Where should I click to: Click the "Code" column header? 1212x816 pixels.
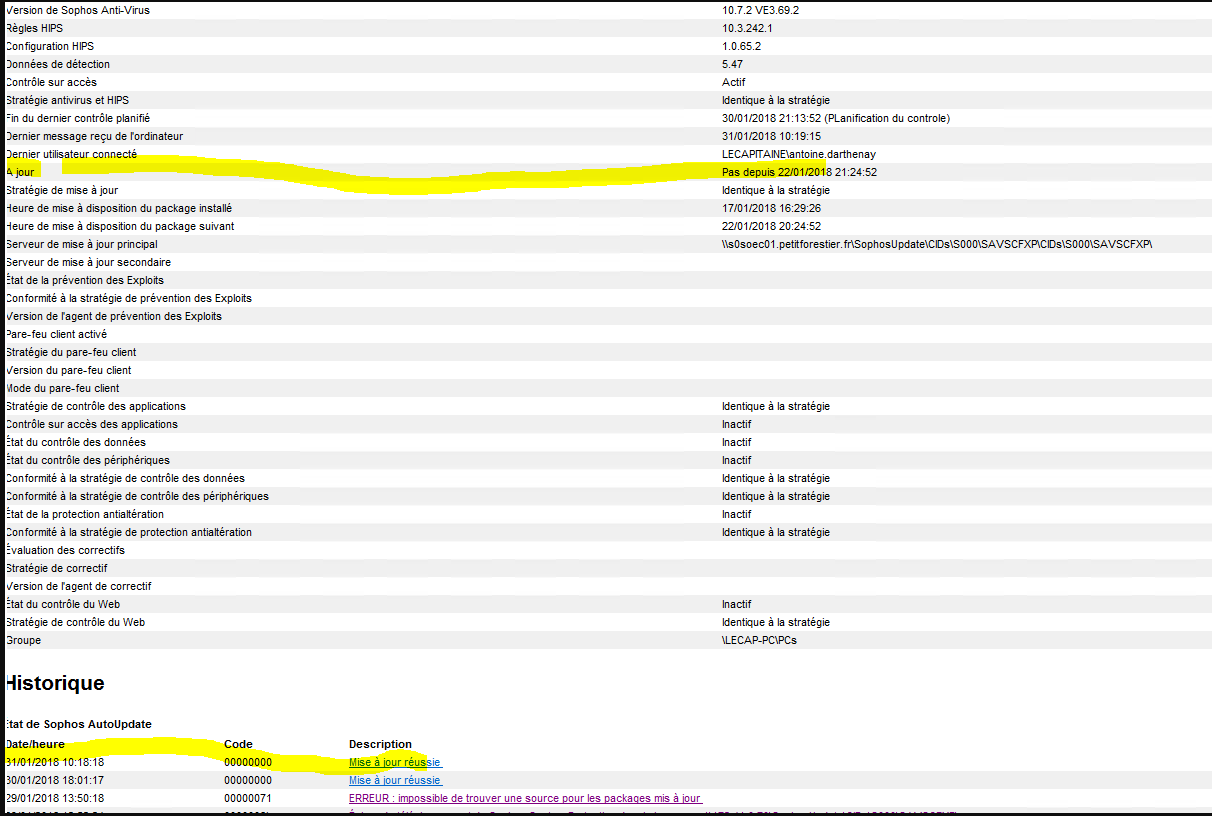click(238, 744)
